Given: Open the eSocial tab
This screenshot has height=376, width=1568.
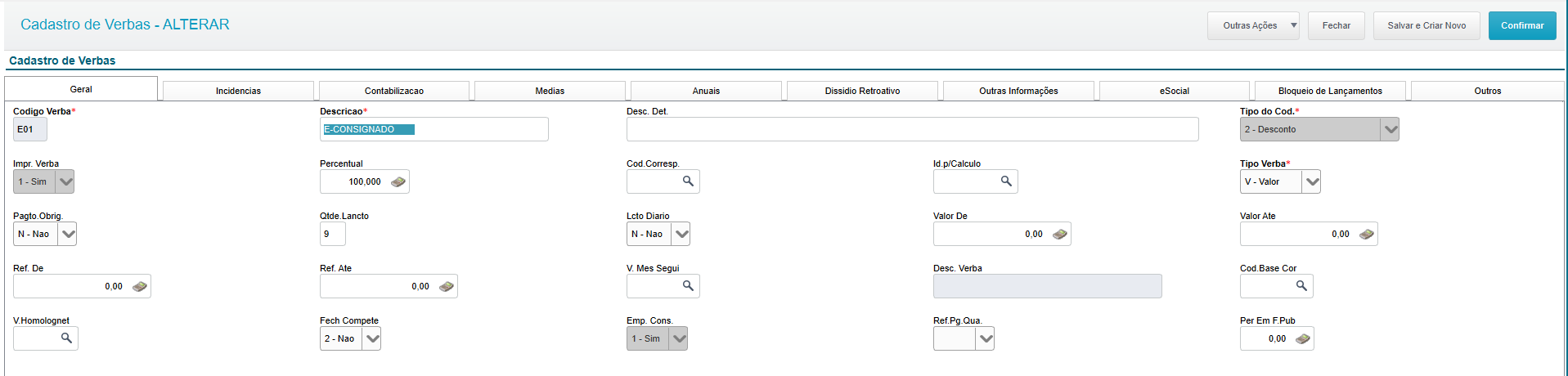Looking at the screenshot, I should click(1174, 91).
